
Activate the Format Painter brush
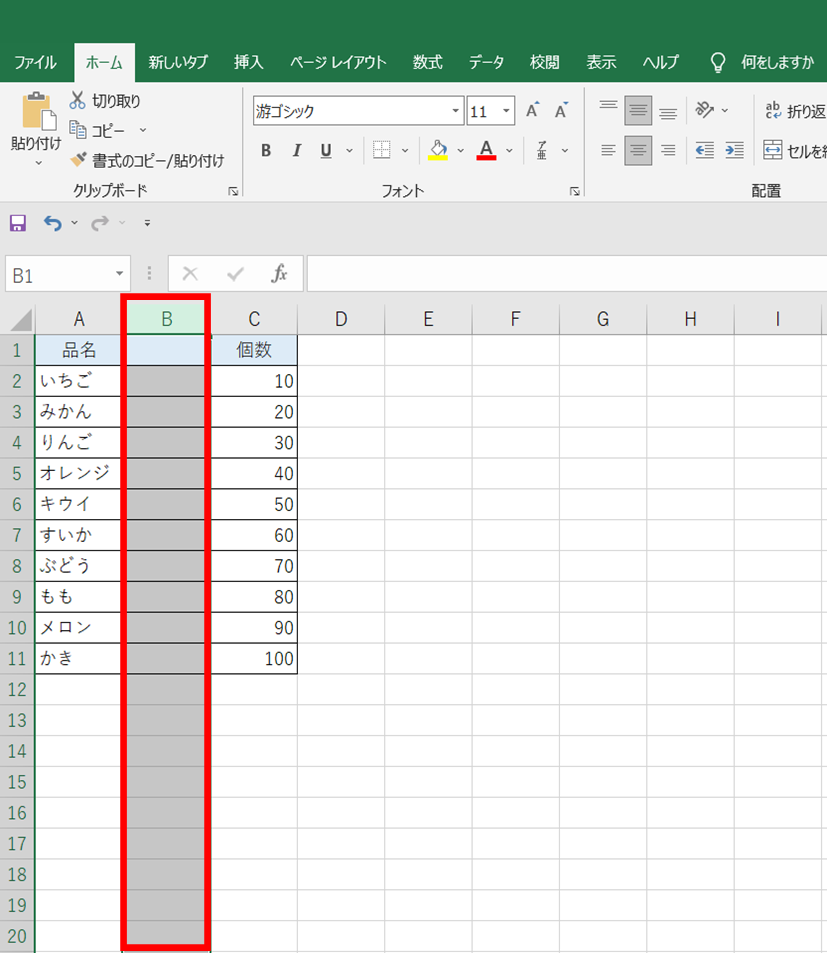78,160
